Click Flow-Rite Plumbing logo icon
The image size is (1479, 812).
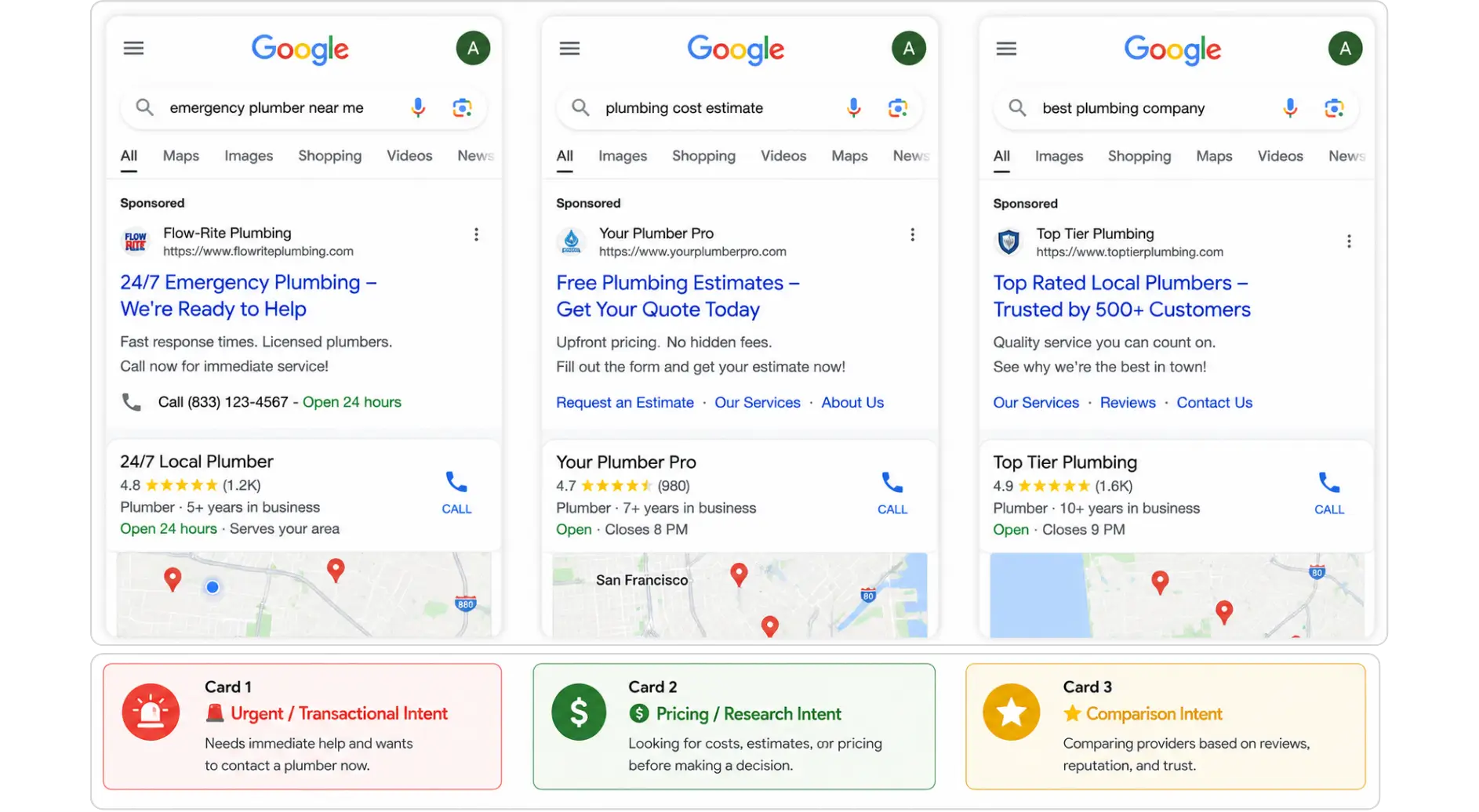(136, 241)
